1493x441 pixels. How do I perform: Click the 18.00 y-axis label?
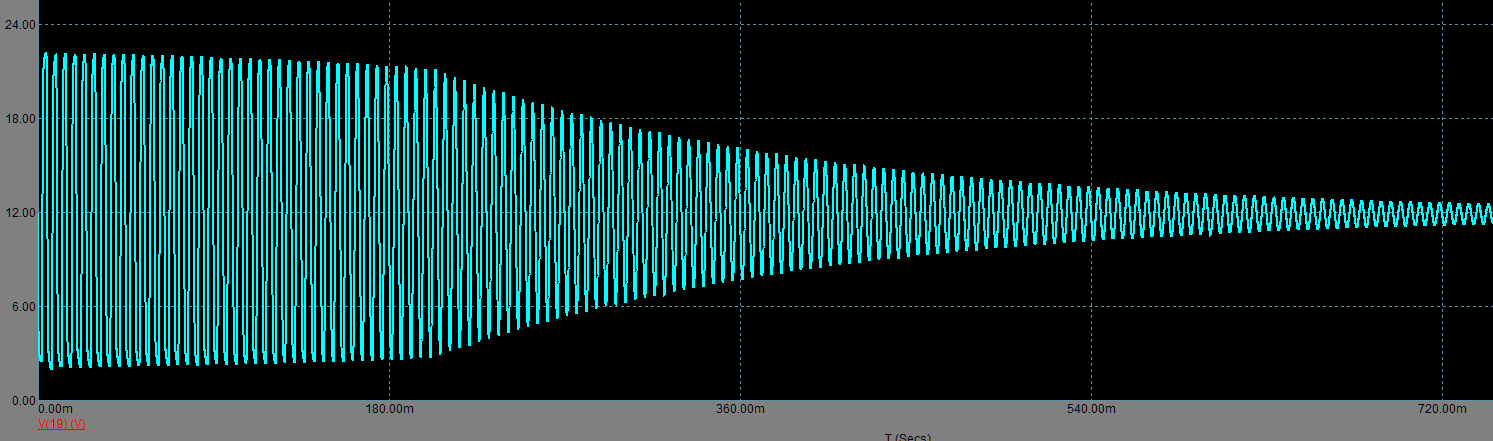tap(20, 118)
